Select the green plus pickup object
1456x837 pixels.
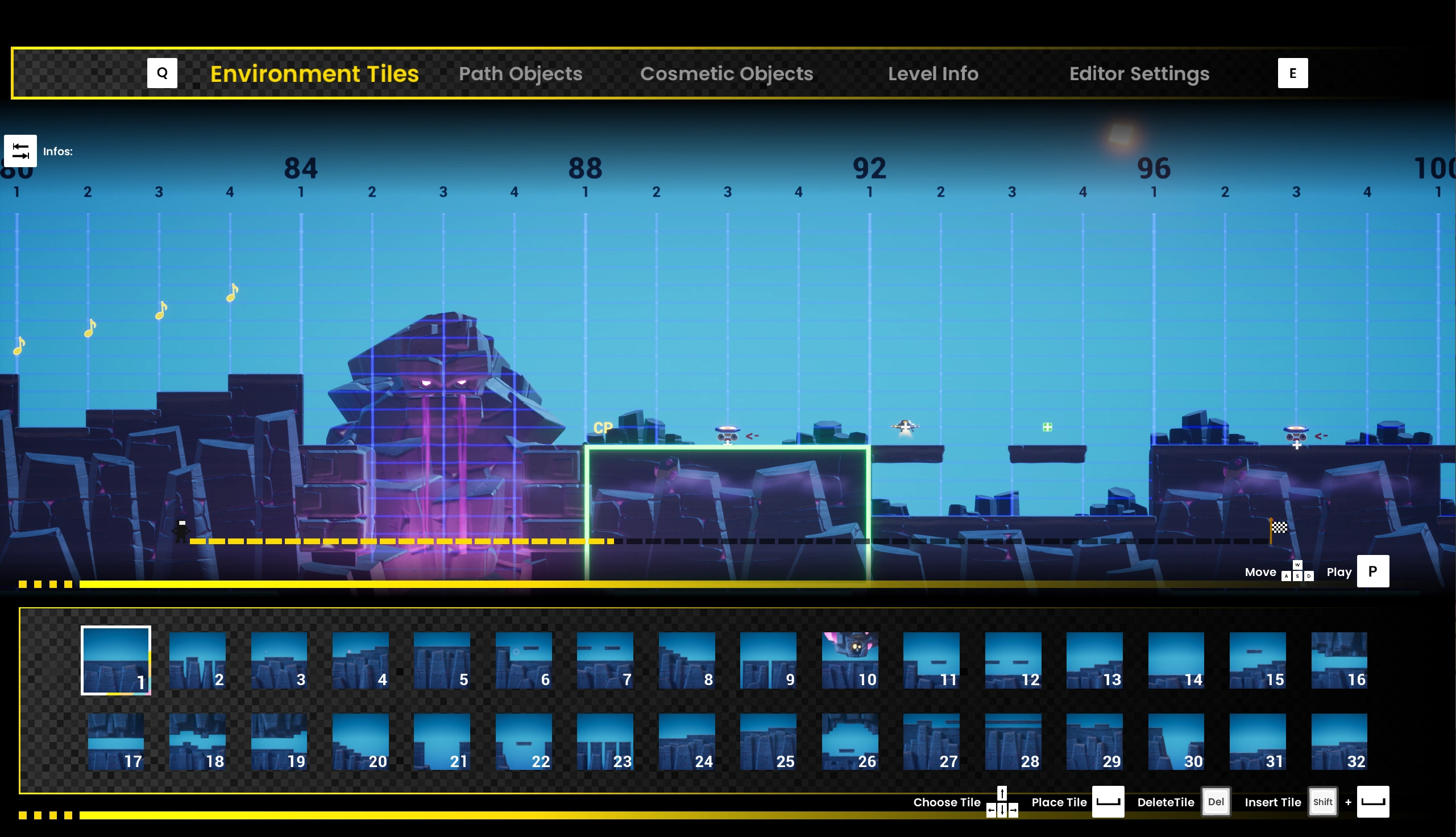point(1047,427)
